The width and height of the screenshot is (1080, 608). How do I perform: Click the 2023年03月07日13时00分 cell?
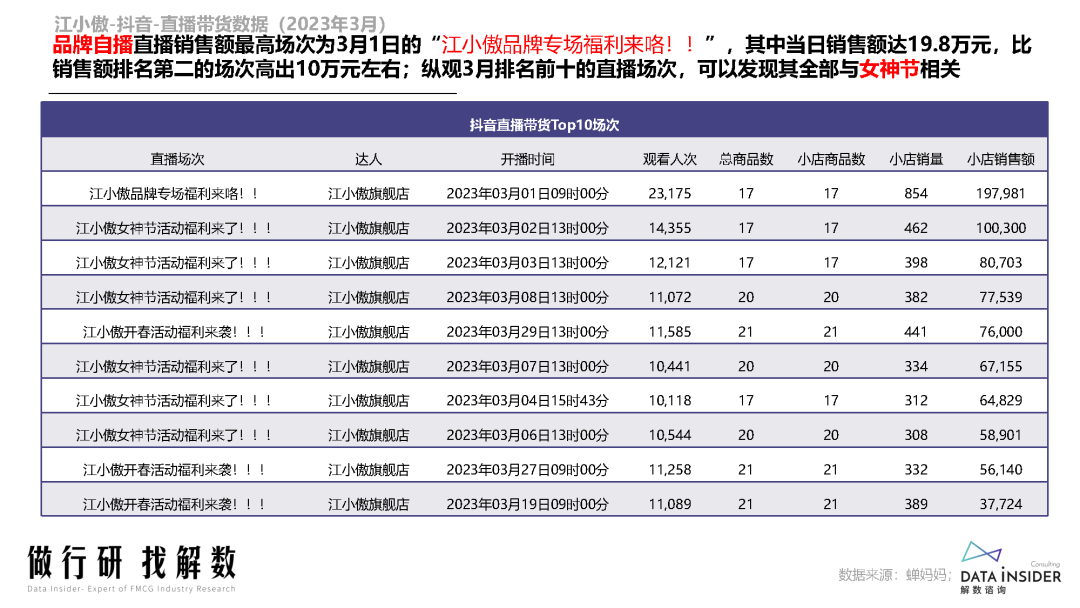coord(528,366)
